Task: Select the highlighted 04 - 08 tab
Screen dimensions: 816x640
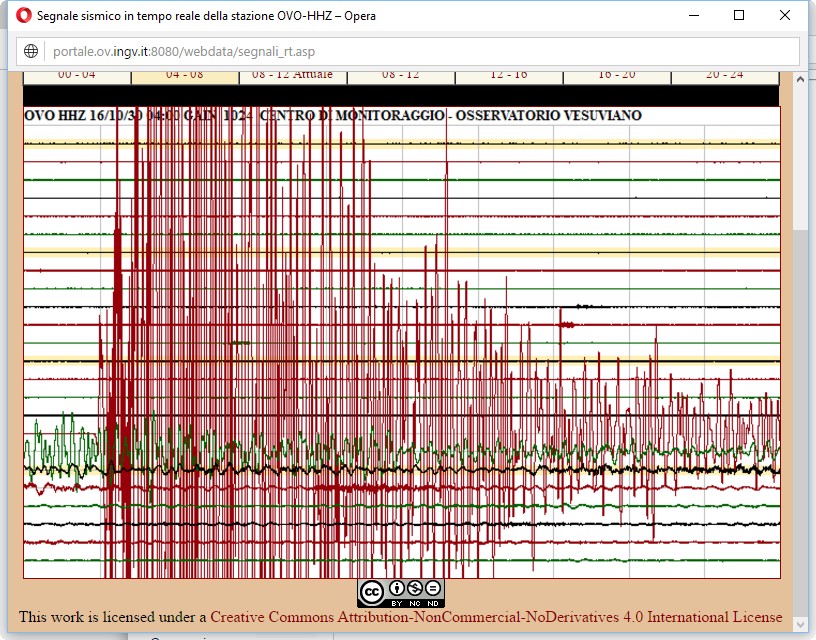Action: click(x=185, y=76)
